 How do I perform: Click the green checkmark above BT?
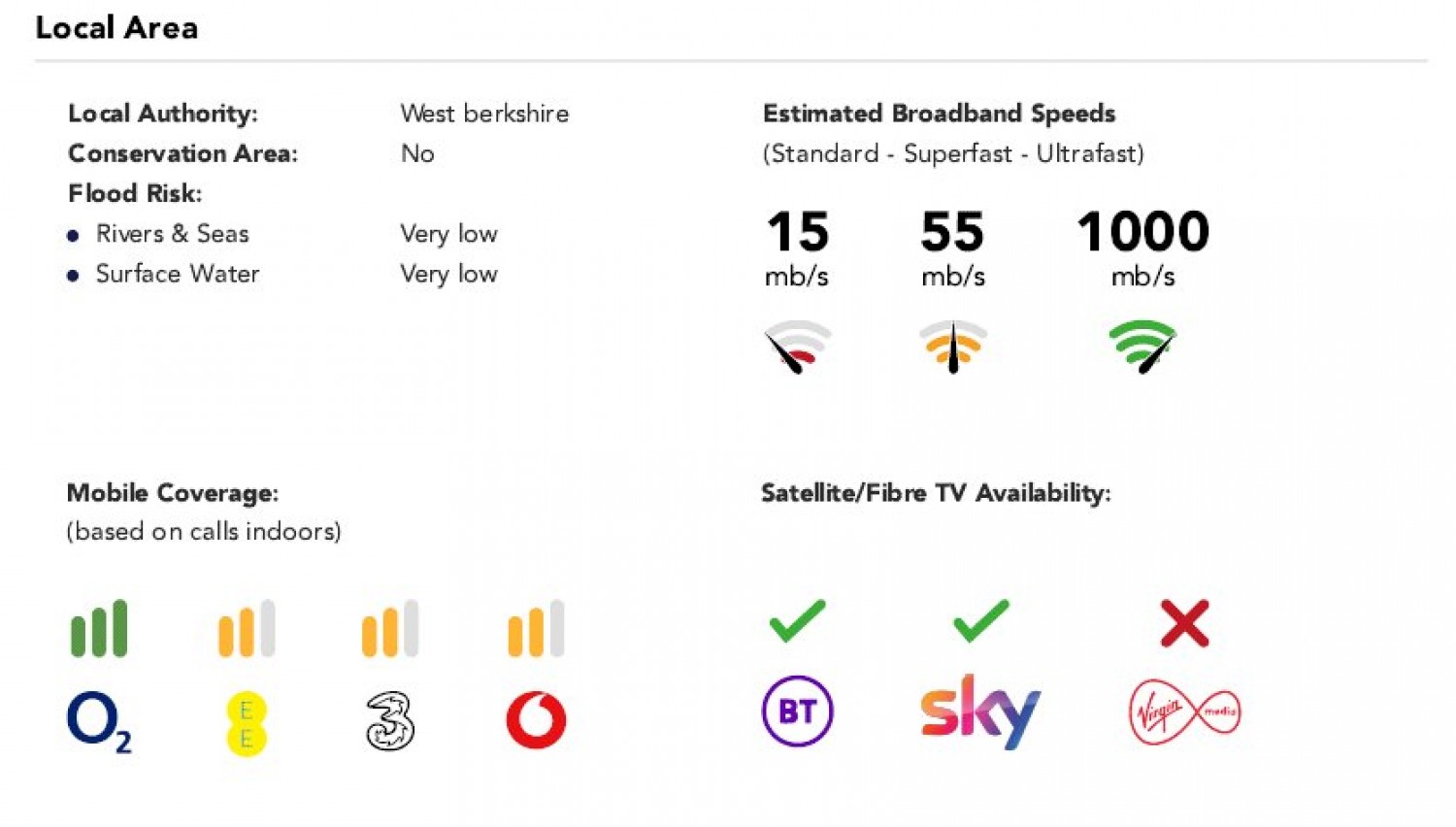797,621
